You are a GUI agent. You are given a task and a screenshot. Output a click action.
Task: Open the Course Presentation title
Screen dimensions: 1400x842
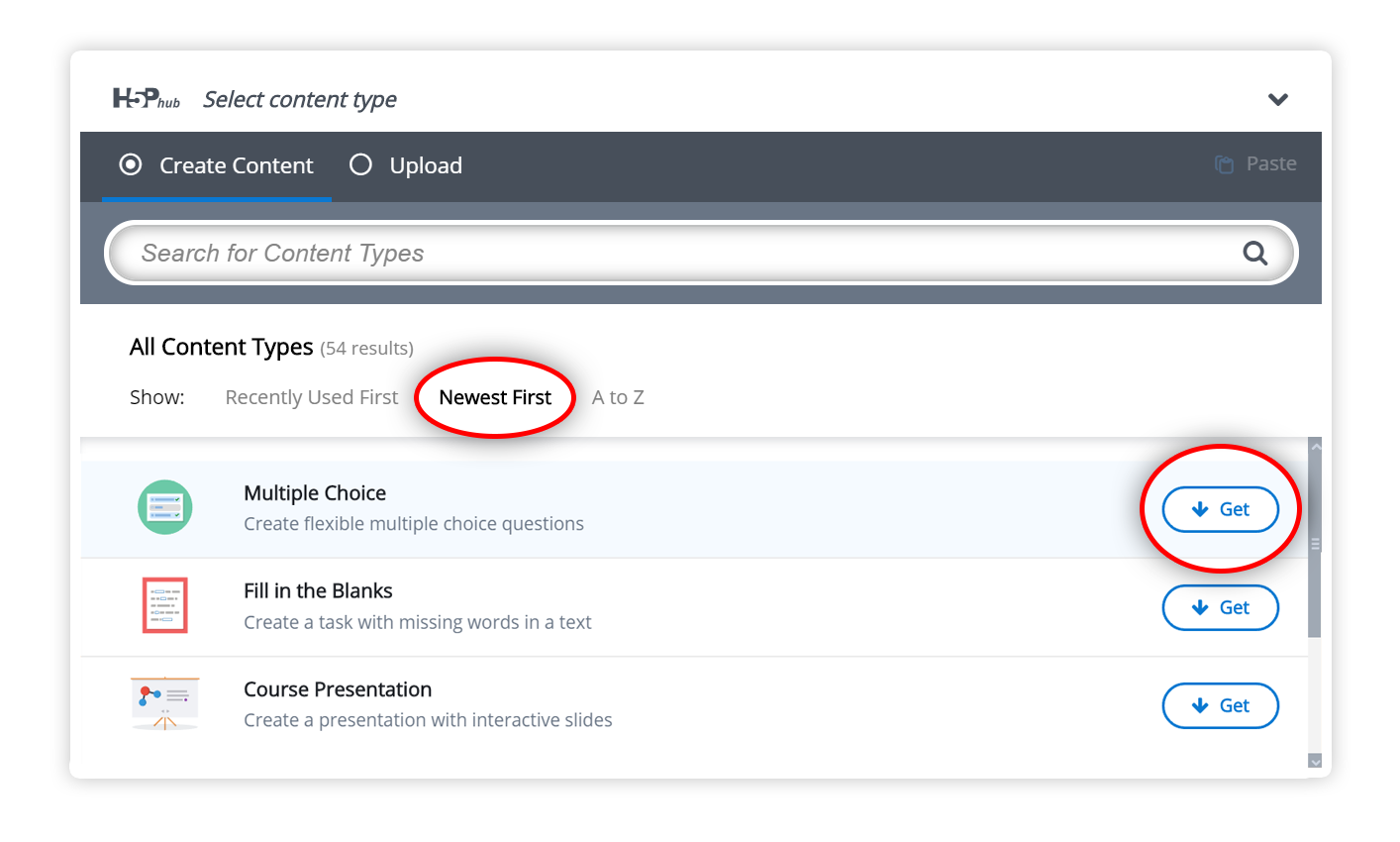338,689
